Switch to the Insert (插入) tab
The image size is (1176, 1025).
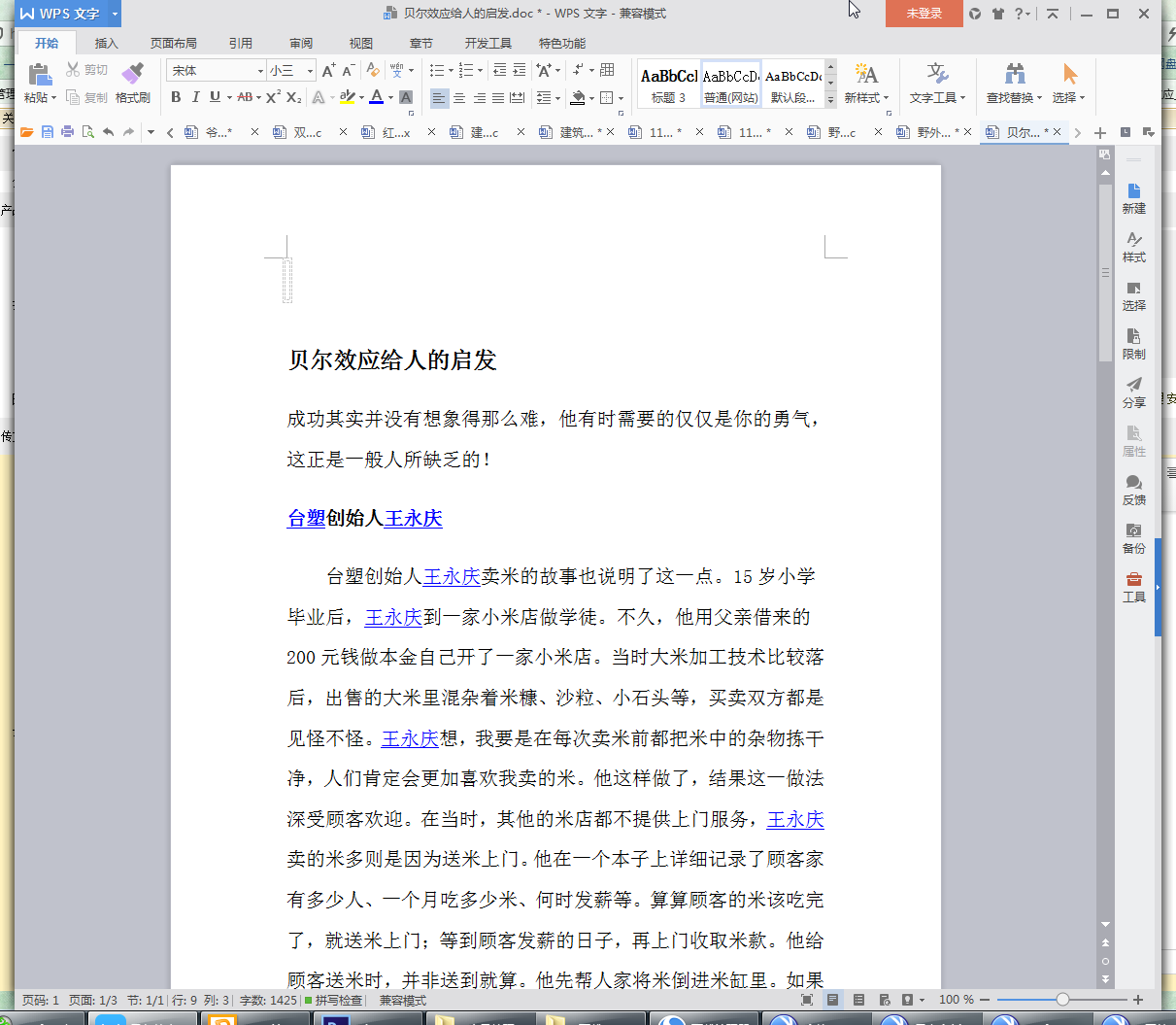[x=106, y=43]
